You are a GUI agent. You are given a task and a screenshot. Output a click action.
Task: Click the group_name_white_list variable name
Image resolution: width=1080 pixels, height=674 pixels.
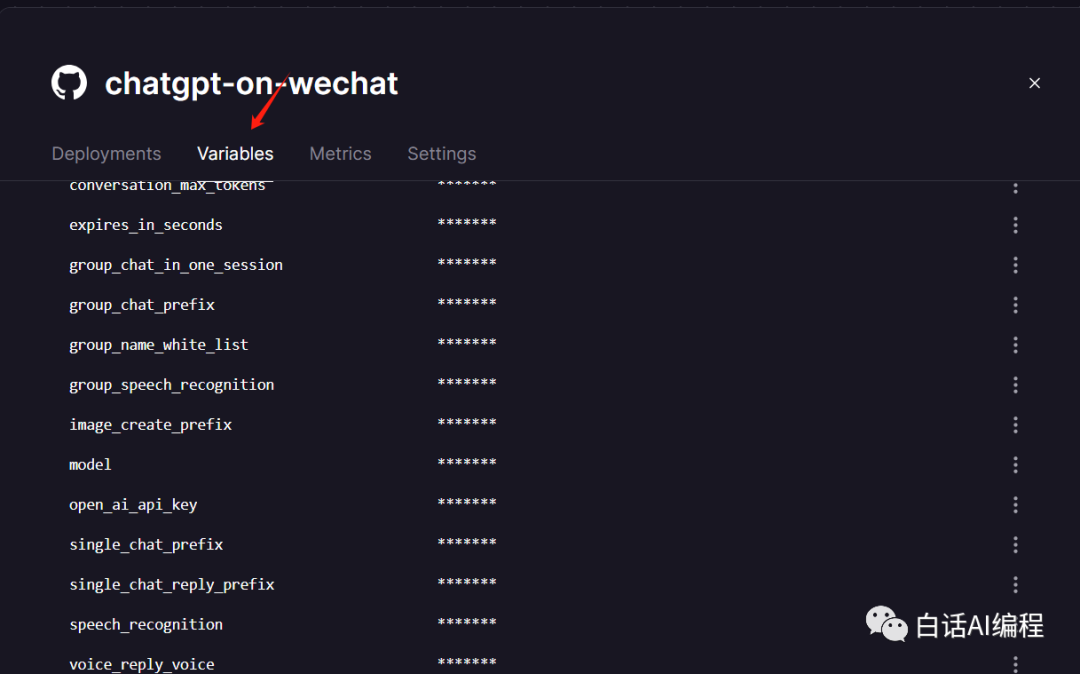coord(158,345)
